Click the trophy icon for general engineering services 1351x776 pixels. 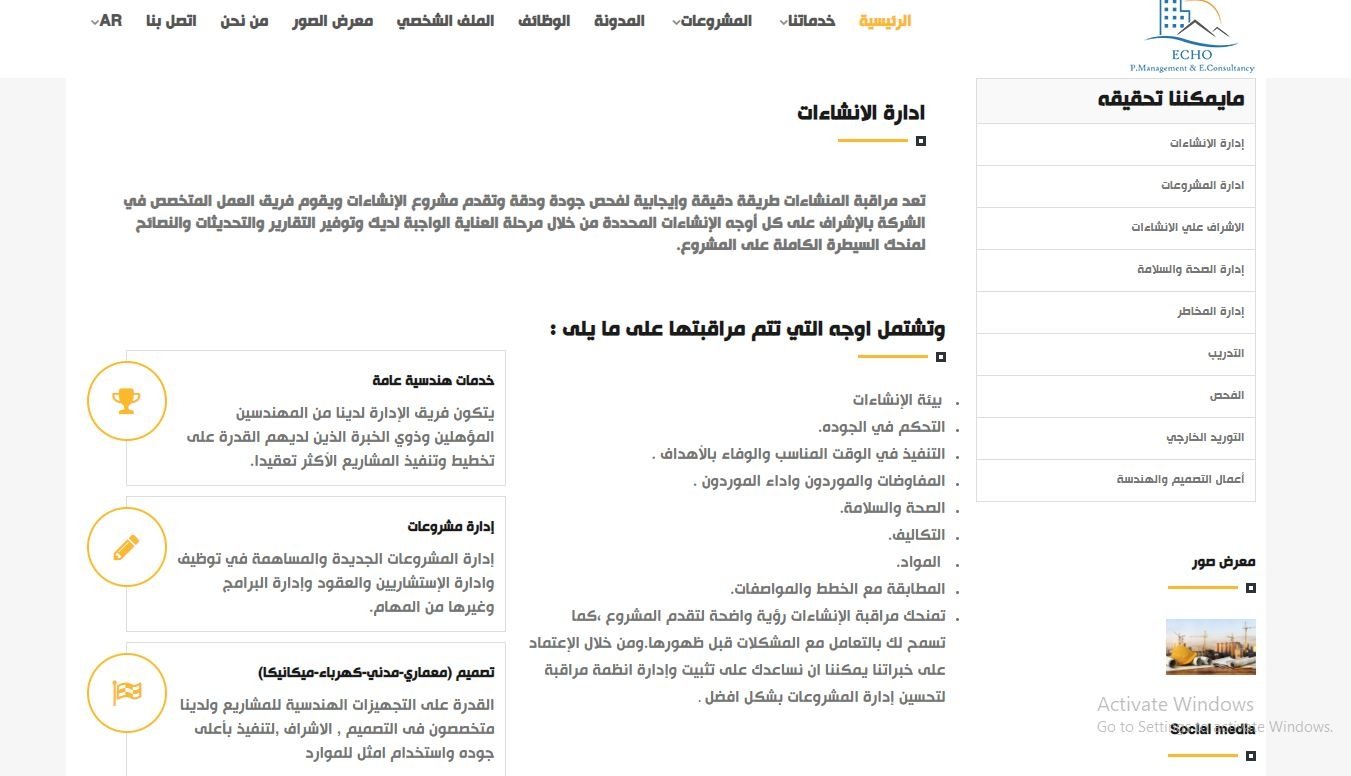(x=127, y=400)
